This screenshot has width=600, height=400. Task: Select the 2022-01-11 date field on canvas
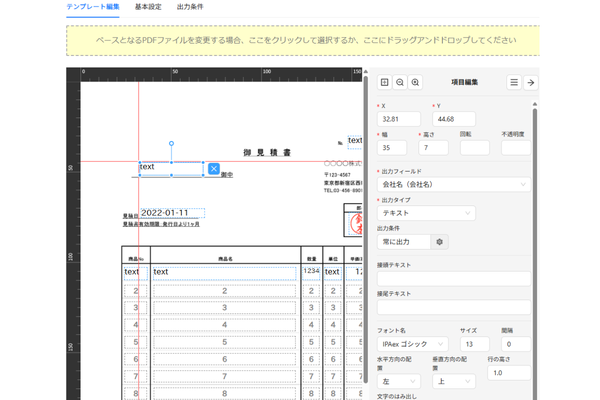pos(172,213)
